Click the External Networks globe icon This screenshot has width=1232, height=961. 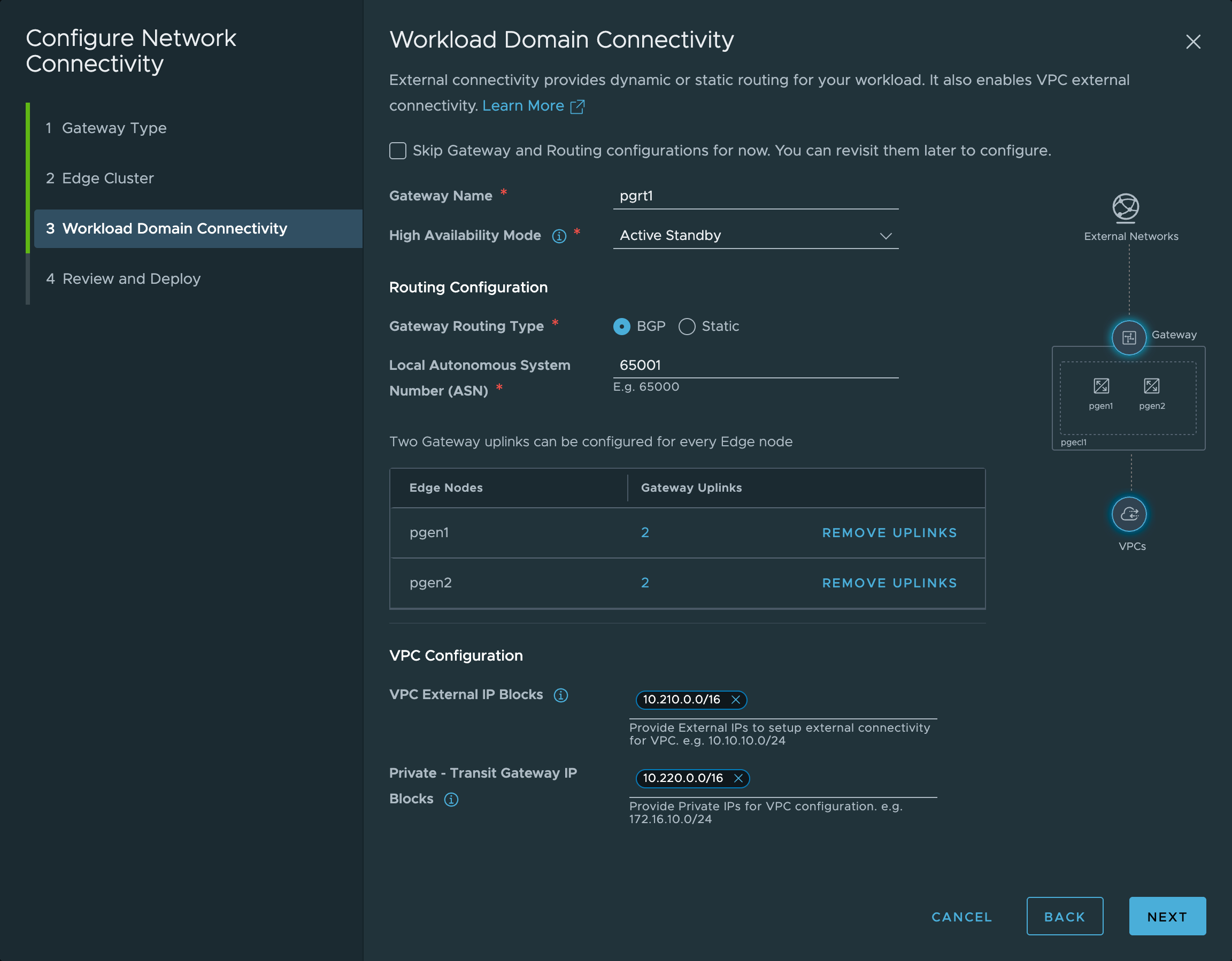click(x=1125, y=207)
